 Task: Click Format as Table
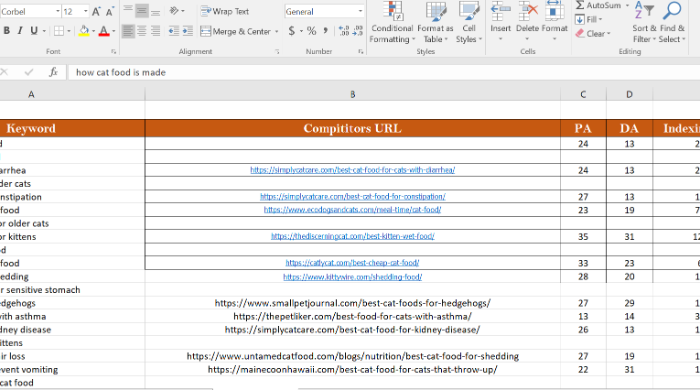(x=435, y=22)
